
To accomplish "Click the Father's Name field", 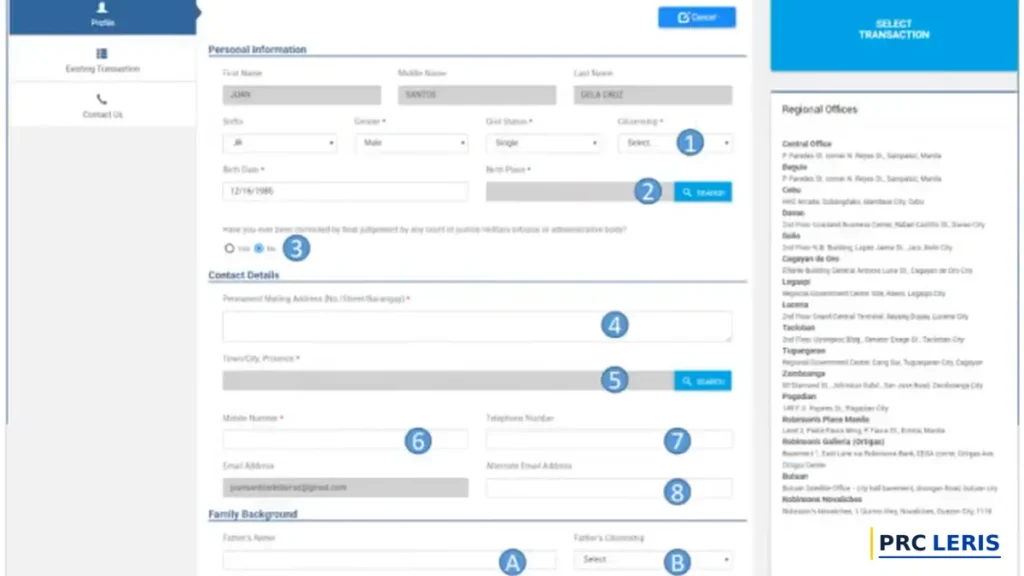I will (x=389, y=560).
